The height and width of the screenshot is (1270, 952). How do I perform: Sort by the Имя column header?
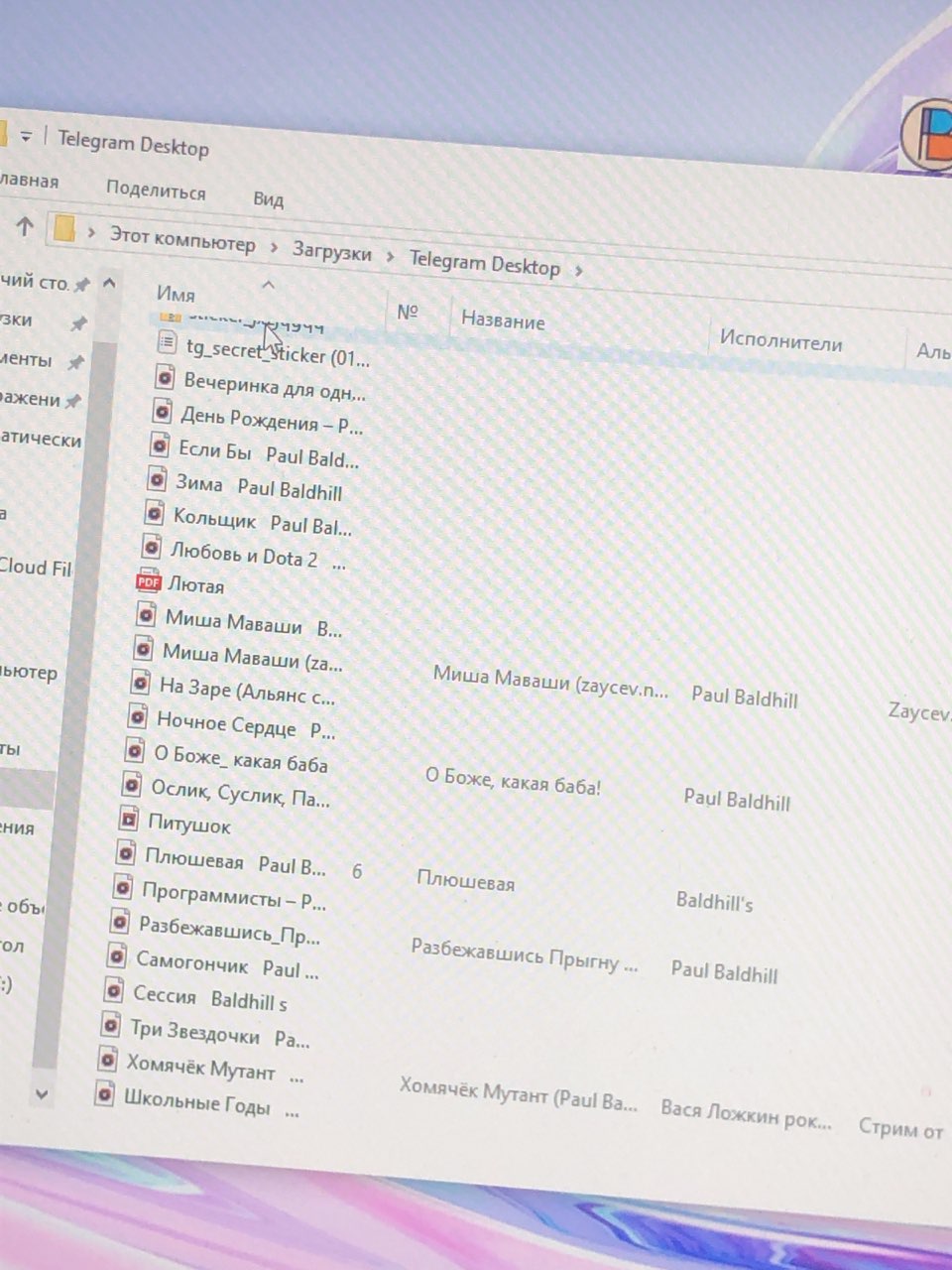[x=176, y=294]
